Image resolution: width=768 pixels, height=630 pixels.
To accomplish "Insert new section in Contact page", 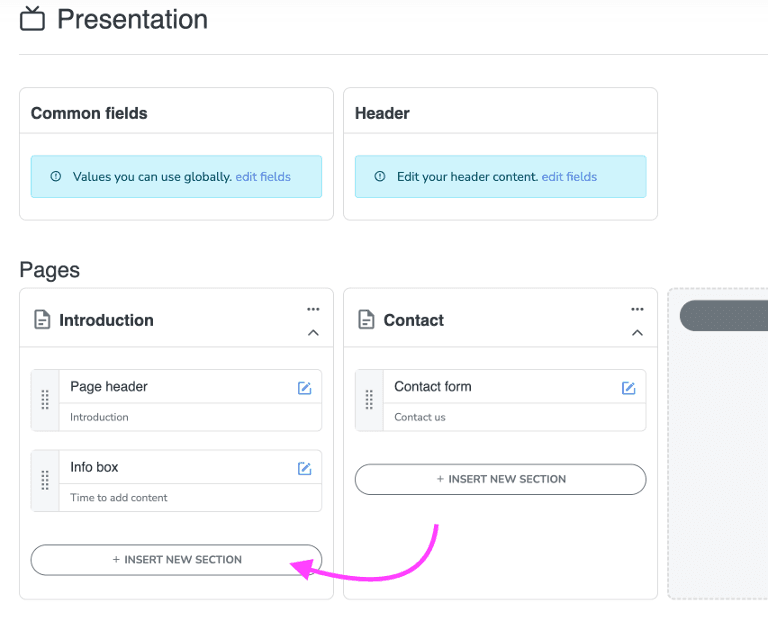I will [500, 479].
